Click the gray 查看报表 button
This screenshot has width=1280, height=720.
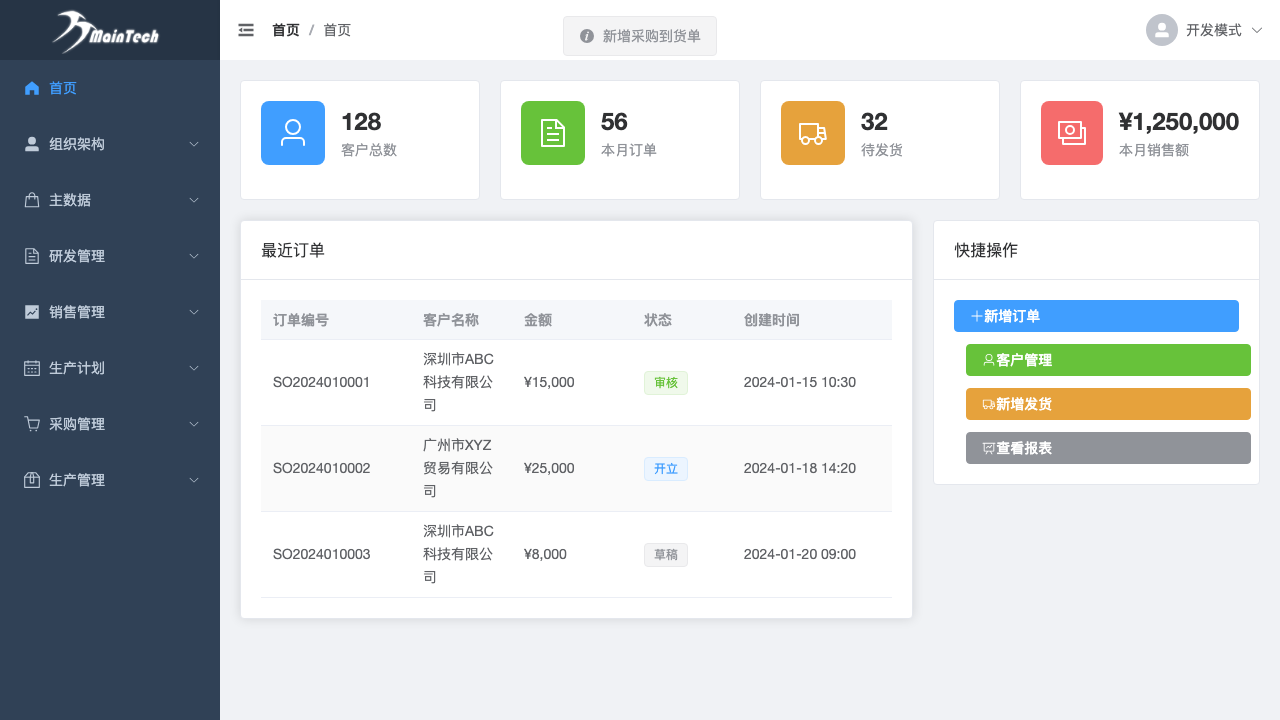coord(1108,448)
